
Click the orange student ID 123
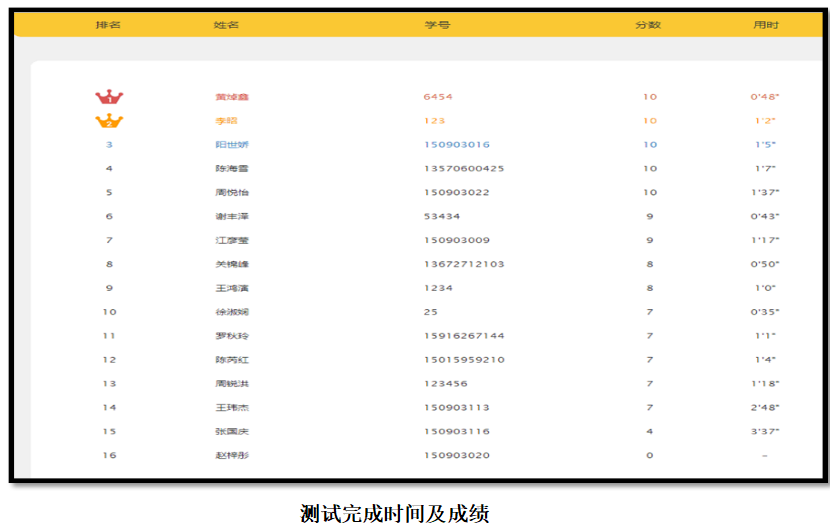(x=434, y=121)
